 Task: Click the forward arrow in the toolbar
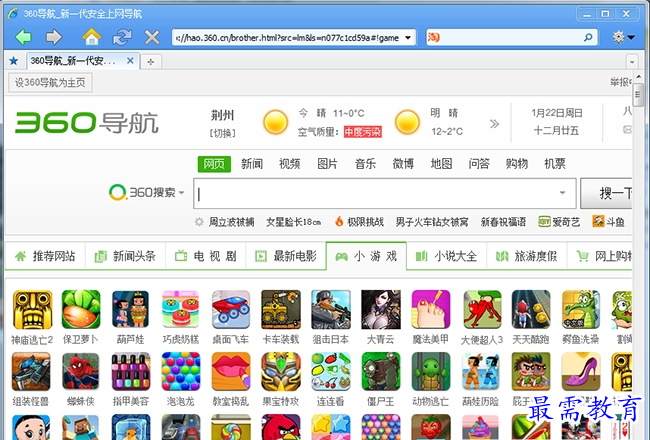coord(53,37)
